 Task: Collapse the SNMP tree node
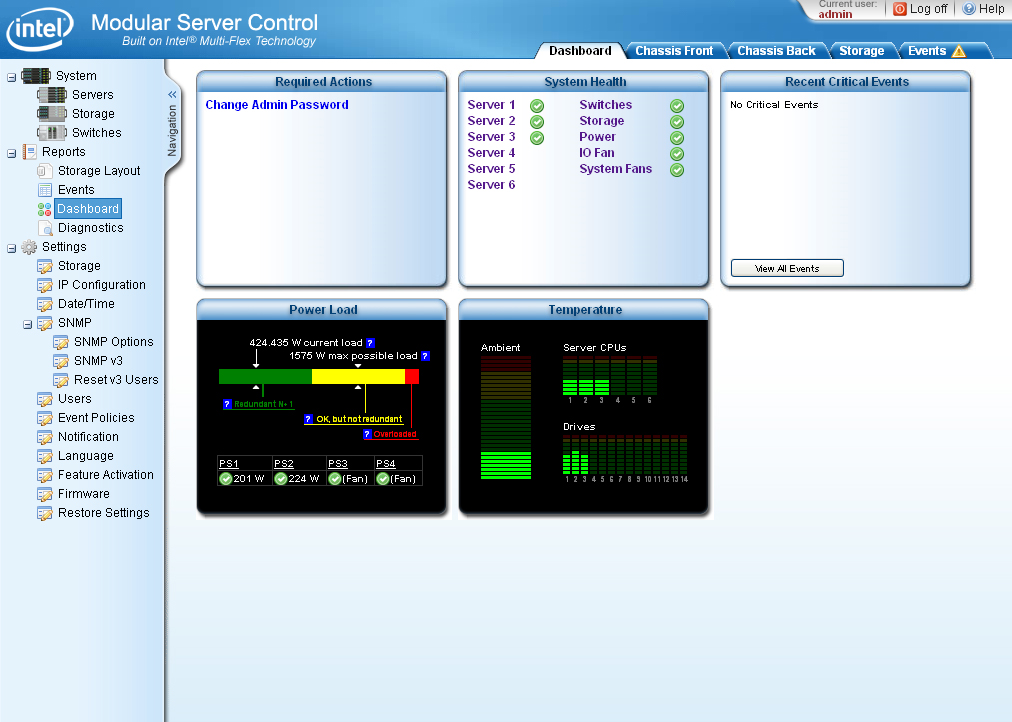click(28, 325)
